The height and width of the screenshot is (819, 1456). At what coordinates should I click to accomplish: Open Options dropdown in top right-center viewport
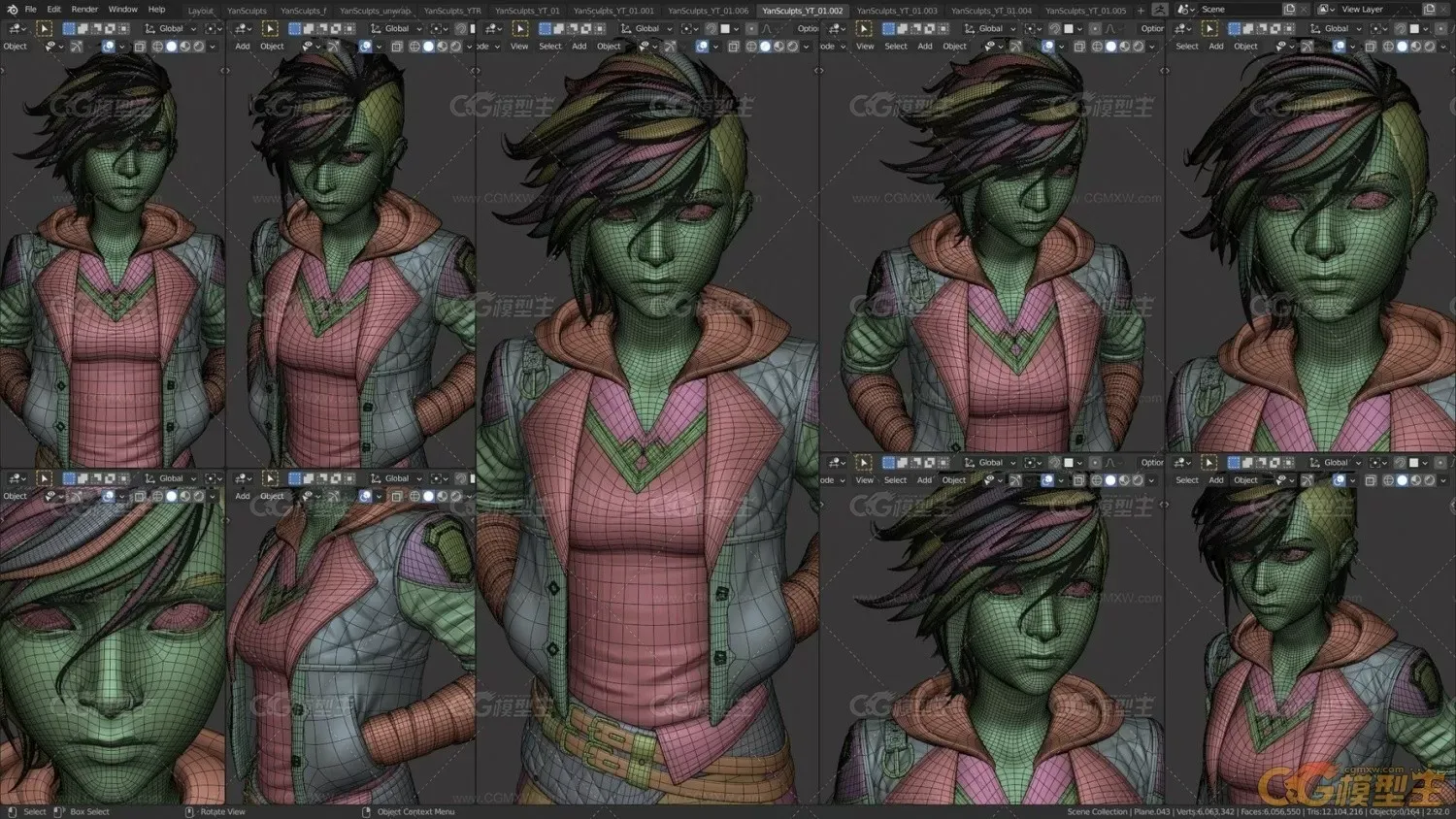point(1152,29)
